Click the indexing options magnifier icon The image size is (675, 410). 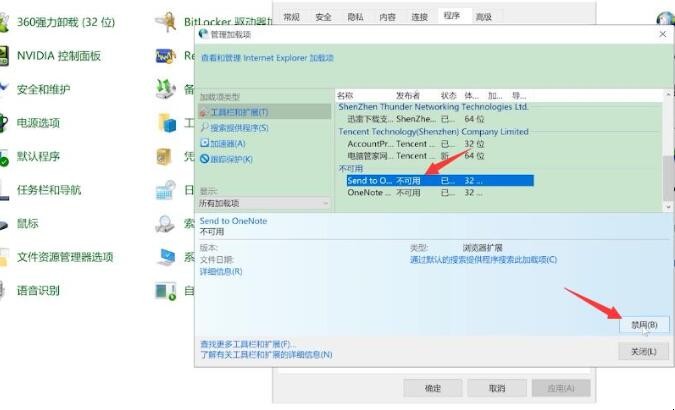165,224
